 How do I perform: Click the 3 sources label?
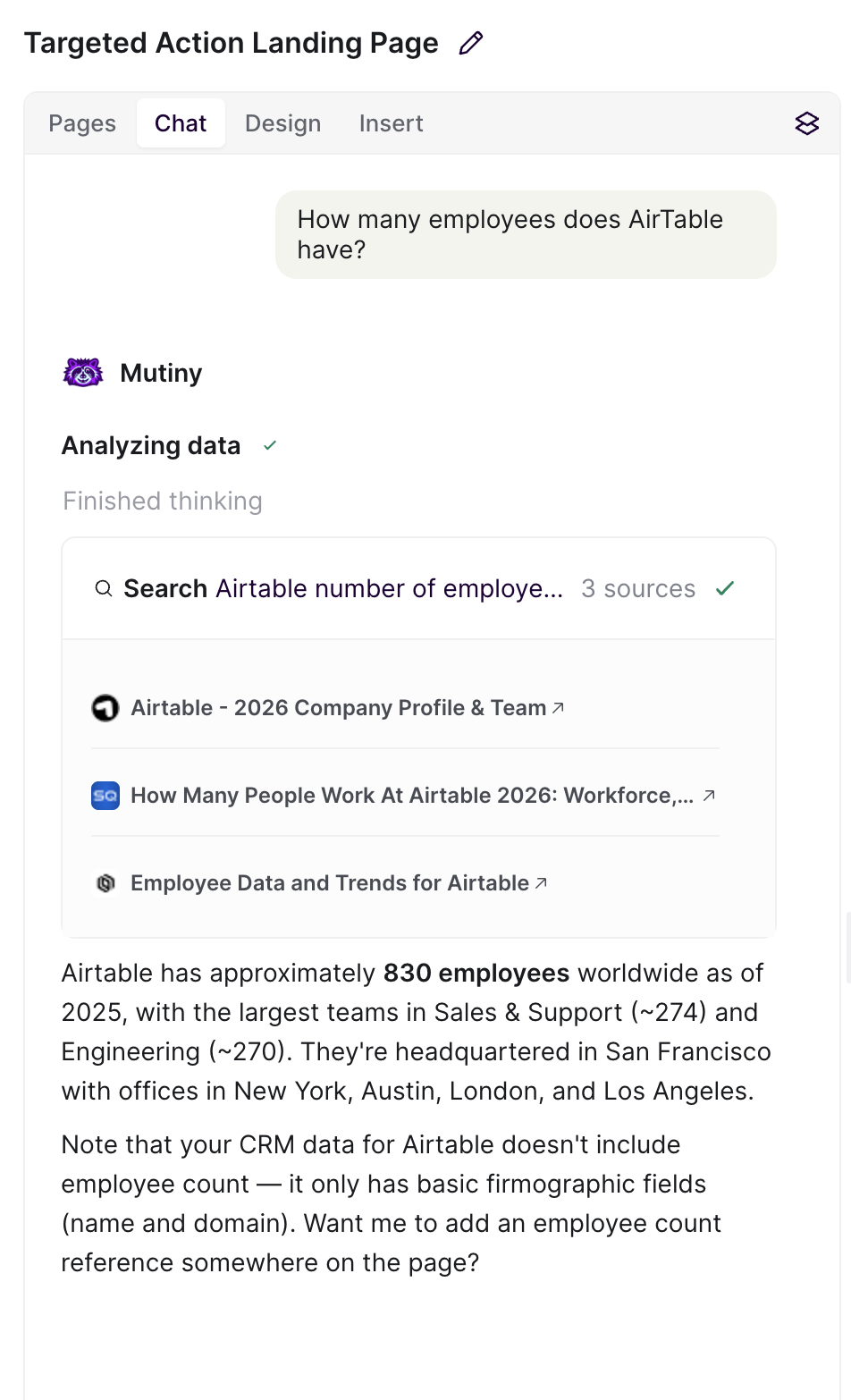[638, 589]
